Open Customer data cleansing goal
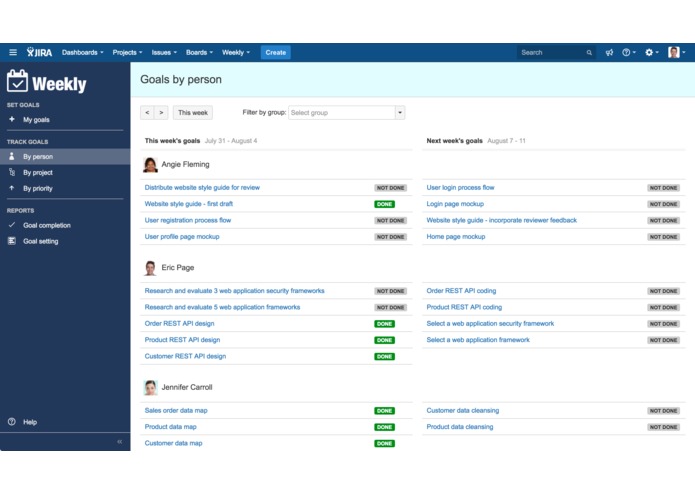This screenshot has height=494, width=695. 463,410
